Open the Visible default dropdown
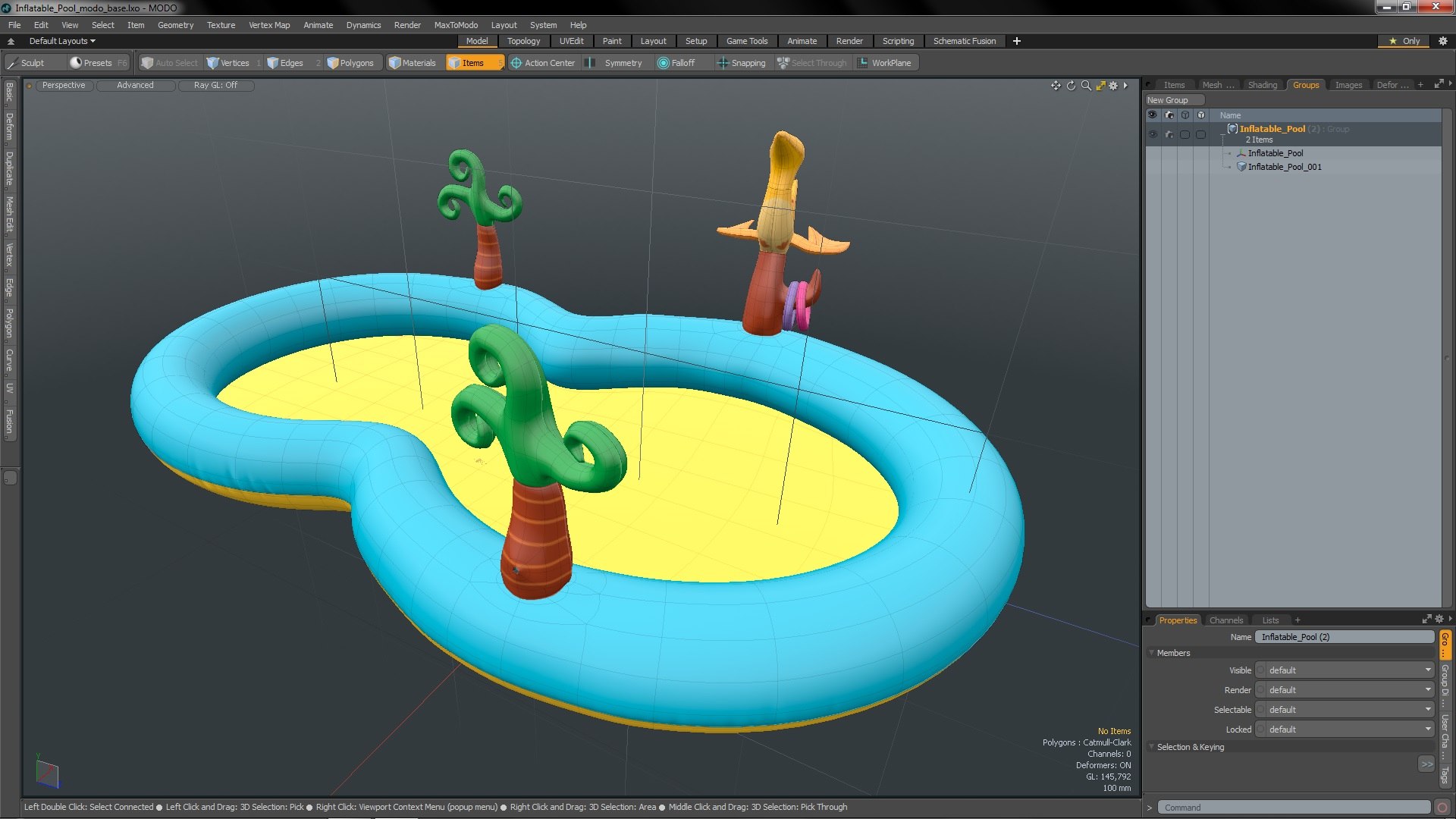 [1345, 670]
